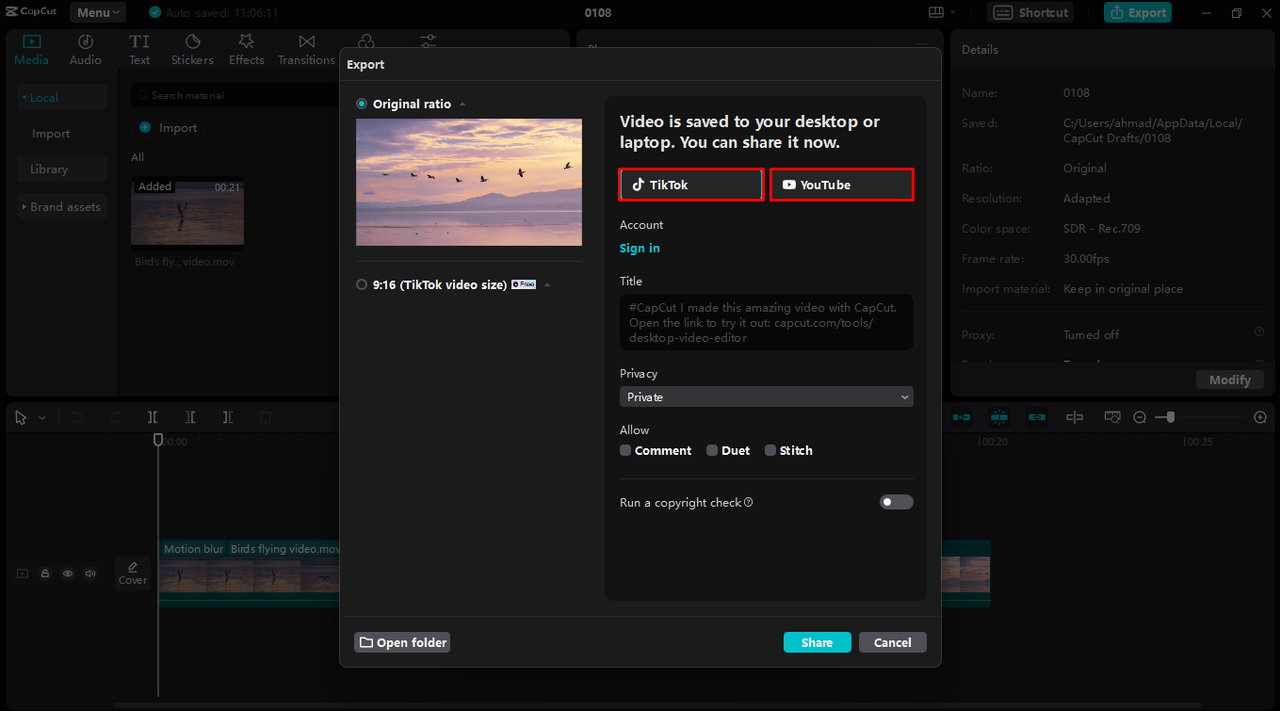Click the Proxy info icon in Details

(1259, 332)
